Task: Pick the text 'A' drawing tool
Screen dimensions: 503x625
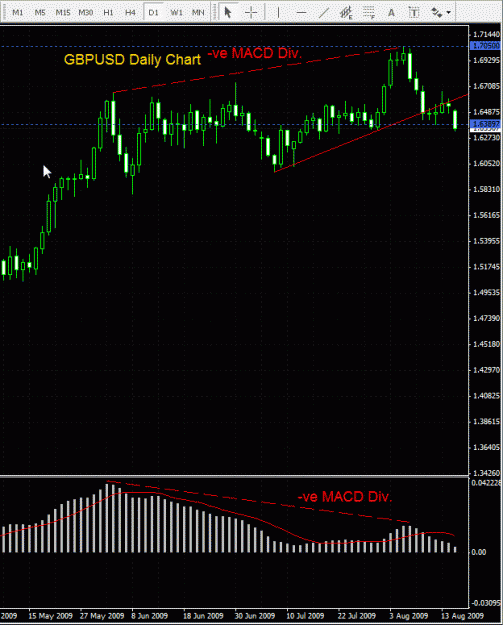Action: 391,13
